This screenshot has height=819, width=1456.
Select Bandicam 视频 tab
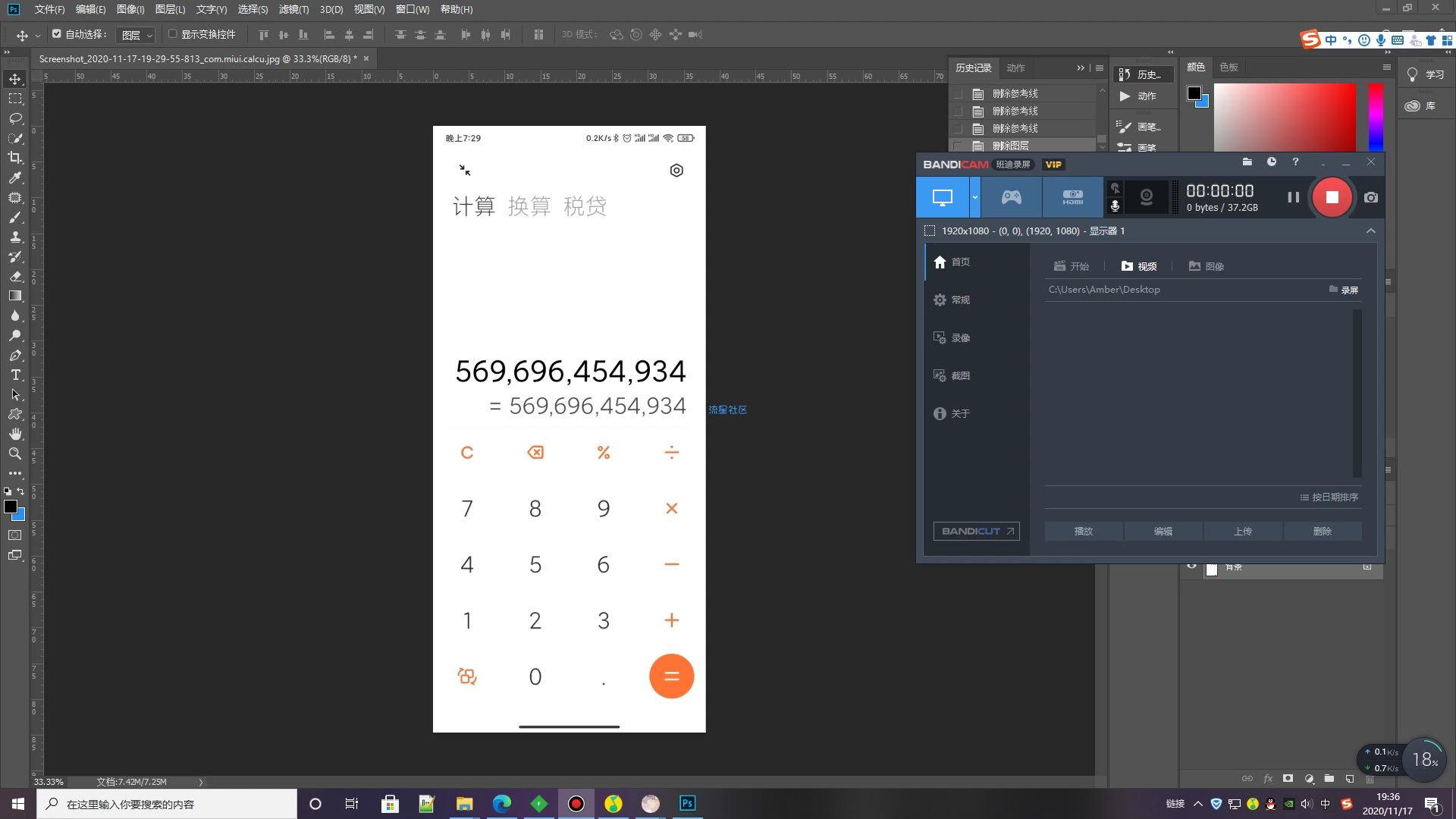coord(1139,266)
